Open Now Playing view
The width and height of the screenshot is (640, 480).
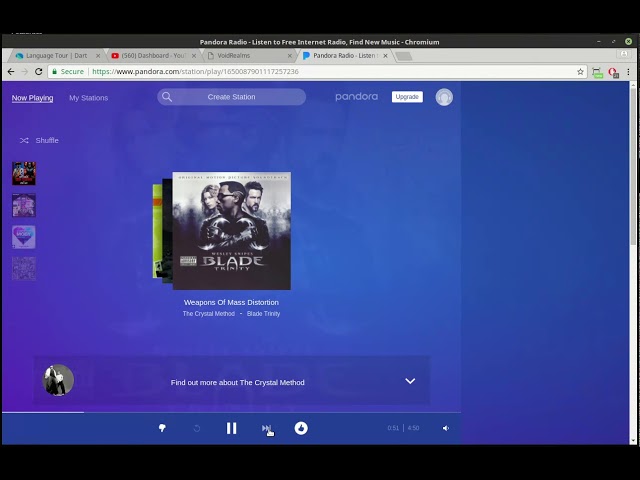pos(32,98)
